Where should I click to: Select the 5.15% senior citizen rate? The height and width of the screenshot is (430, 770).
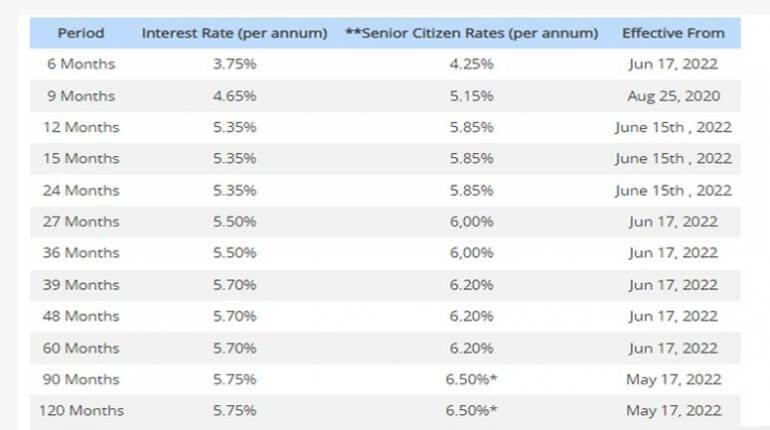point(471,96)
